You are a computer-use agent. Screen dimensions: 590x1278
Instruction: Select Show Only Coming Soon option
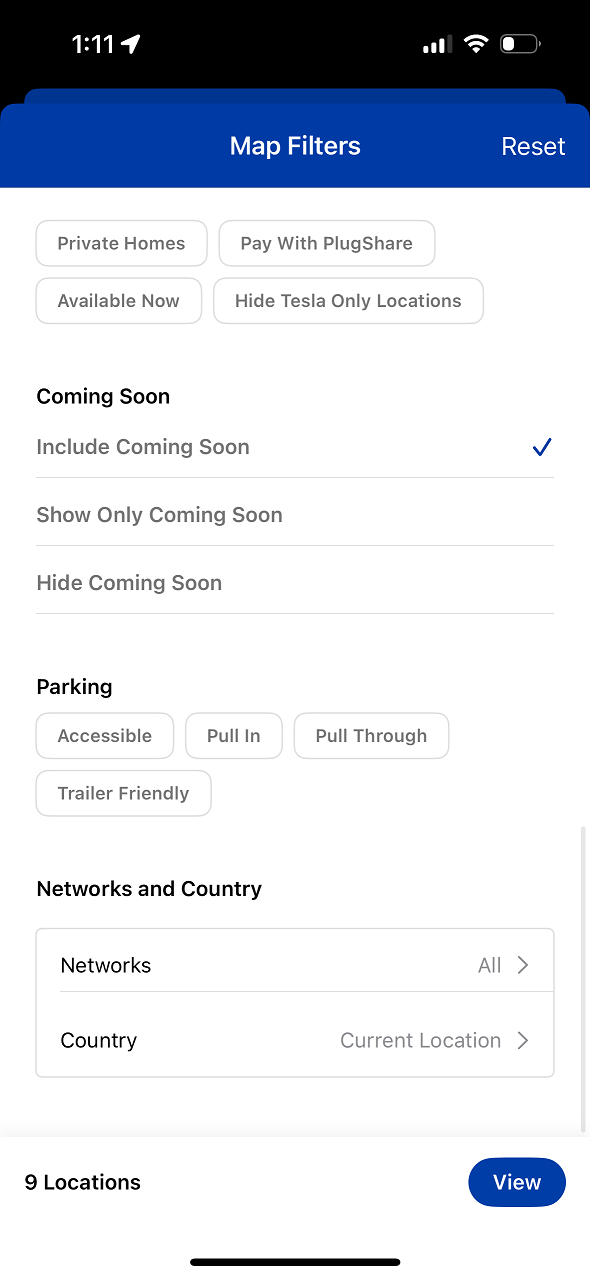click(295, 515)
